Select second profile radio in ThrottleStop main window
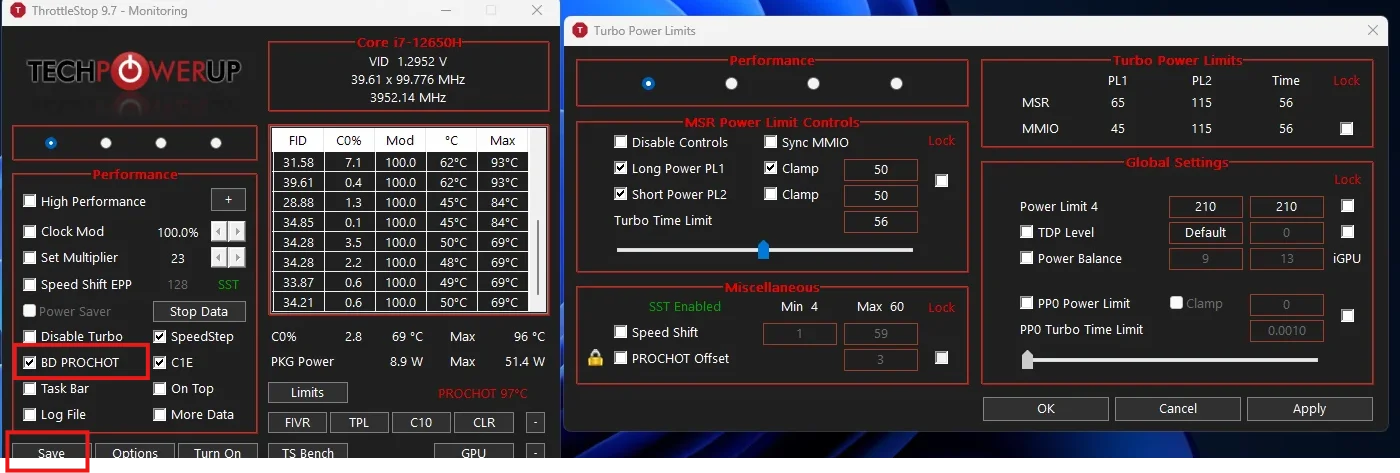The height and width of the screenshot is (473, 1400). point(106,143)
